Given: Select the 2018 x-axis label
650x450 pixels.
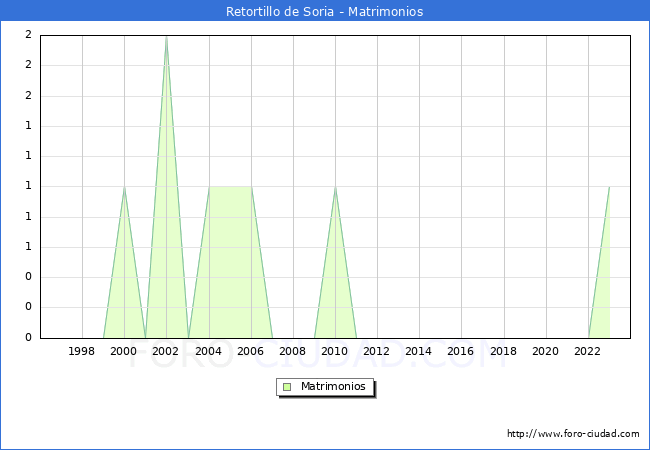Looking at the screenshot, I should point(504,351).
